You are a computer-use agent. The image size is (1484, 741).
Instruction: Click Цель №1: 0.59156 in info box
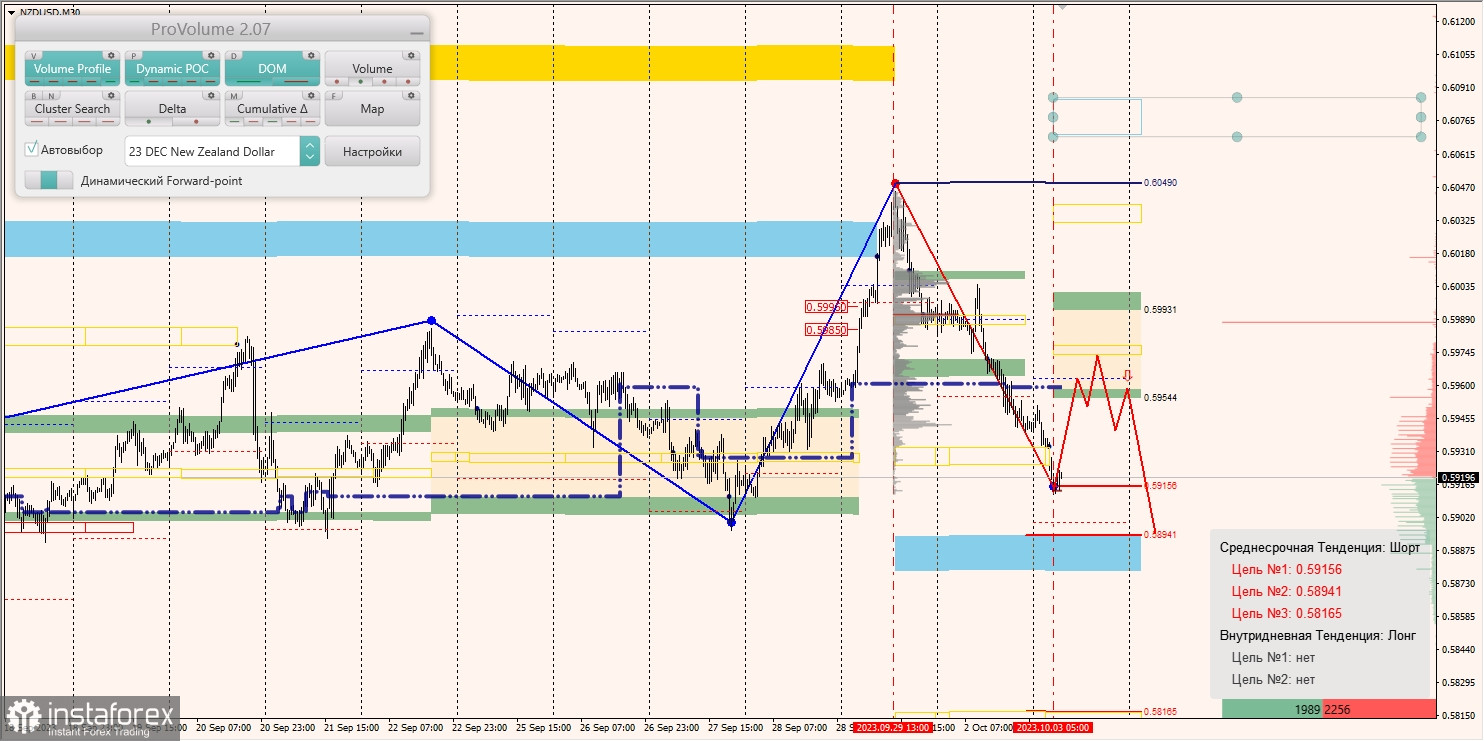[1287, 569]
